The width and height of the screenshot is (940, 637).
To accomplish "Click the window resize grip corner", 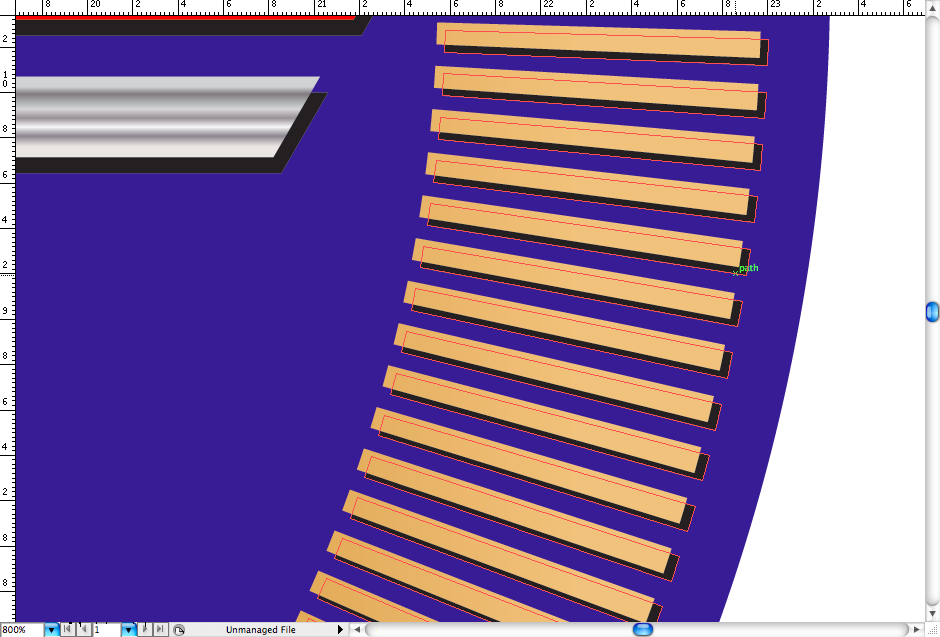I will (932, 629).
